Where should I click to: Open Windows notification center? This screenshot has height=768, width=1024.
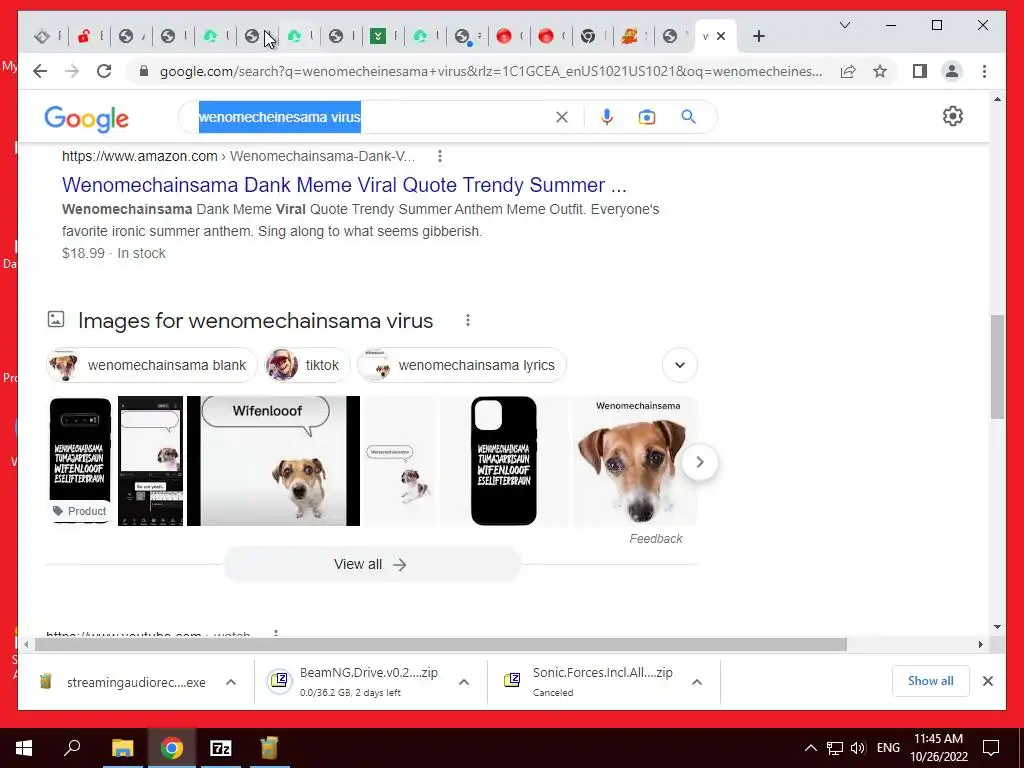pyautogui.click(x=991, y=748)
